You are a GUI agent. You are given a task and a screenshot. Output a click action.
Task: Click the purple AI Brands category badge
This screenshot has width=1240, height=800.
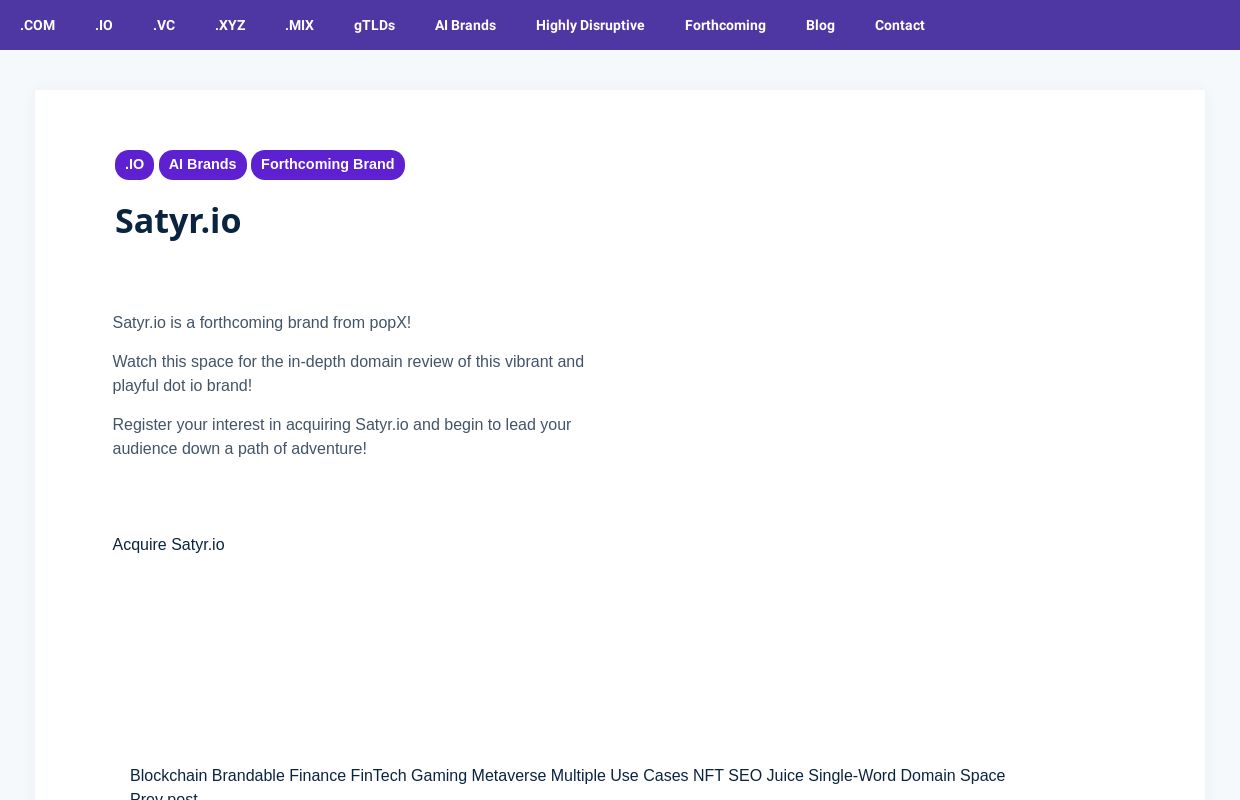[203, 165]
